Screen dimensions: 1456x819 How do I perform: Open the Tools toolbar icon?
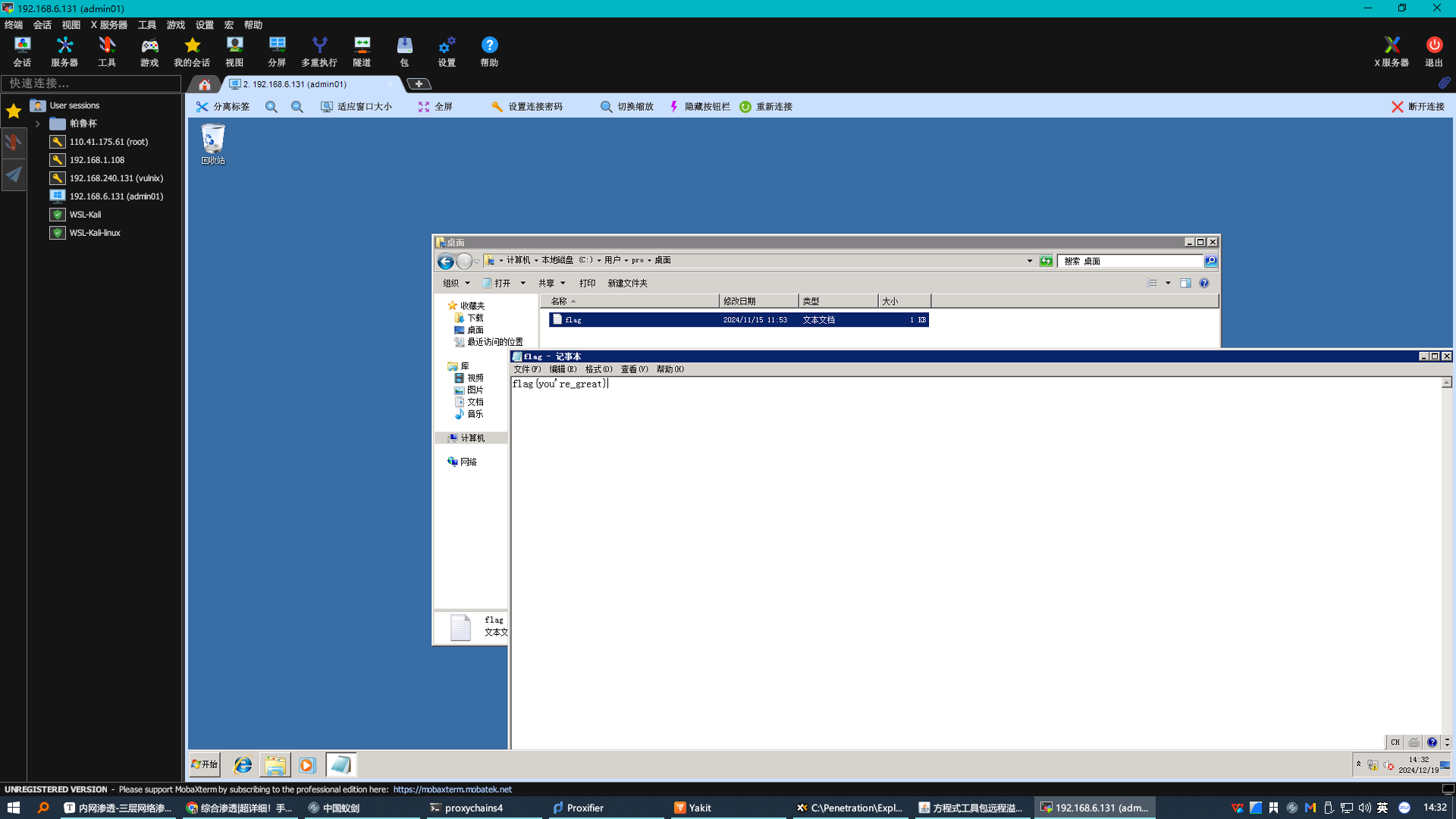107,52
